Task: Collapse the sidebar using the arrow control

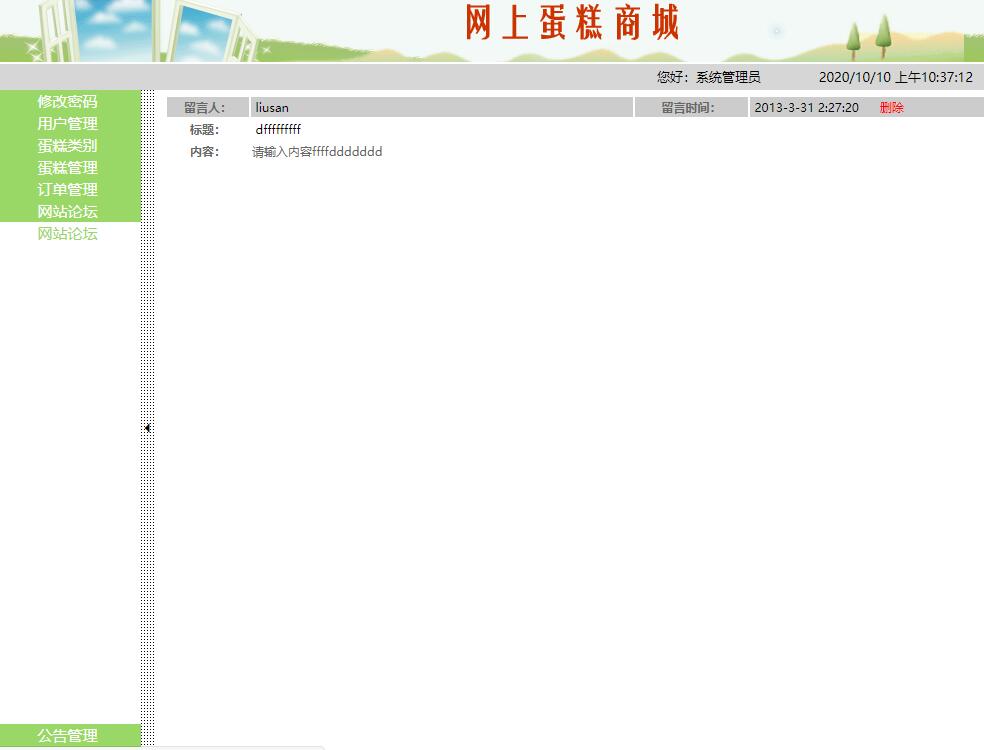Action: tap(147, 427)
